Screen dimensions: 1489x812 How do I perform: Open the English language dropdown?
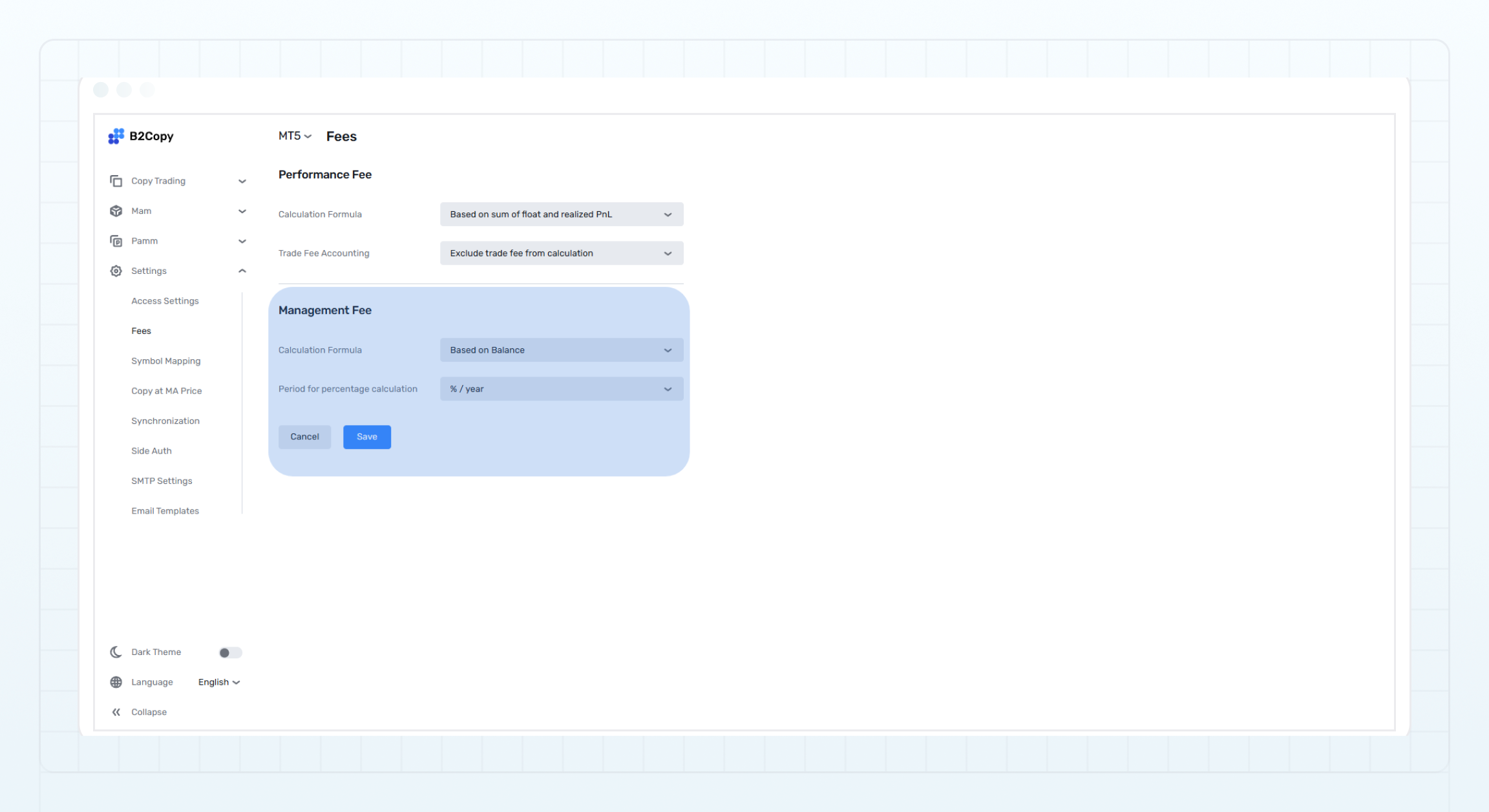point(219,682)
